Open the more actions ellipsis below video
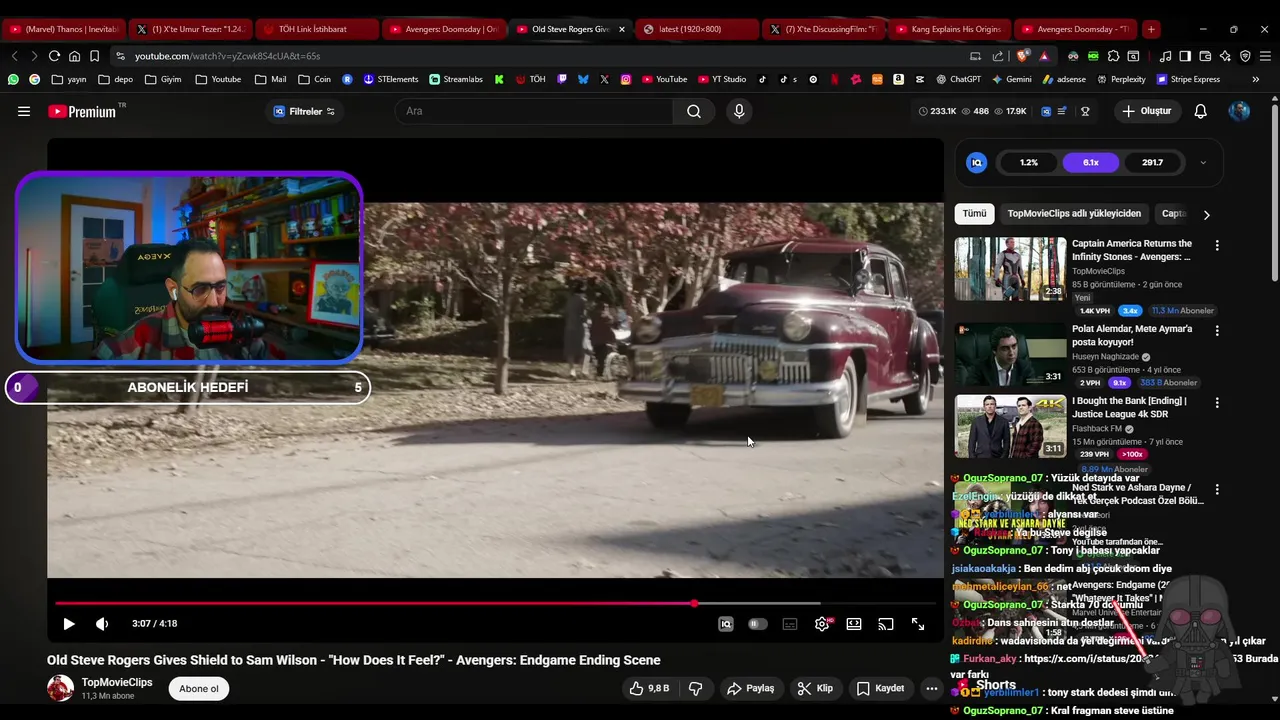The height and width of the screenshot is (720, 1280). [x=932, y=688]
